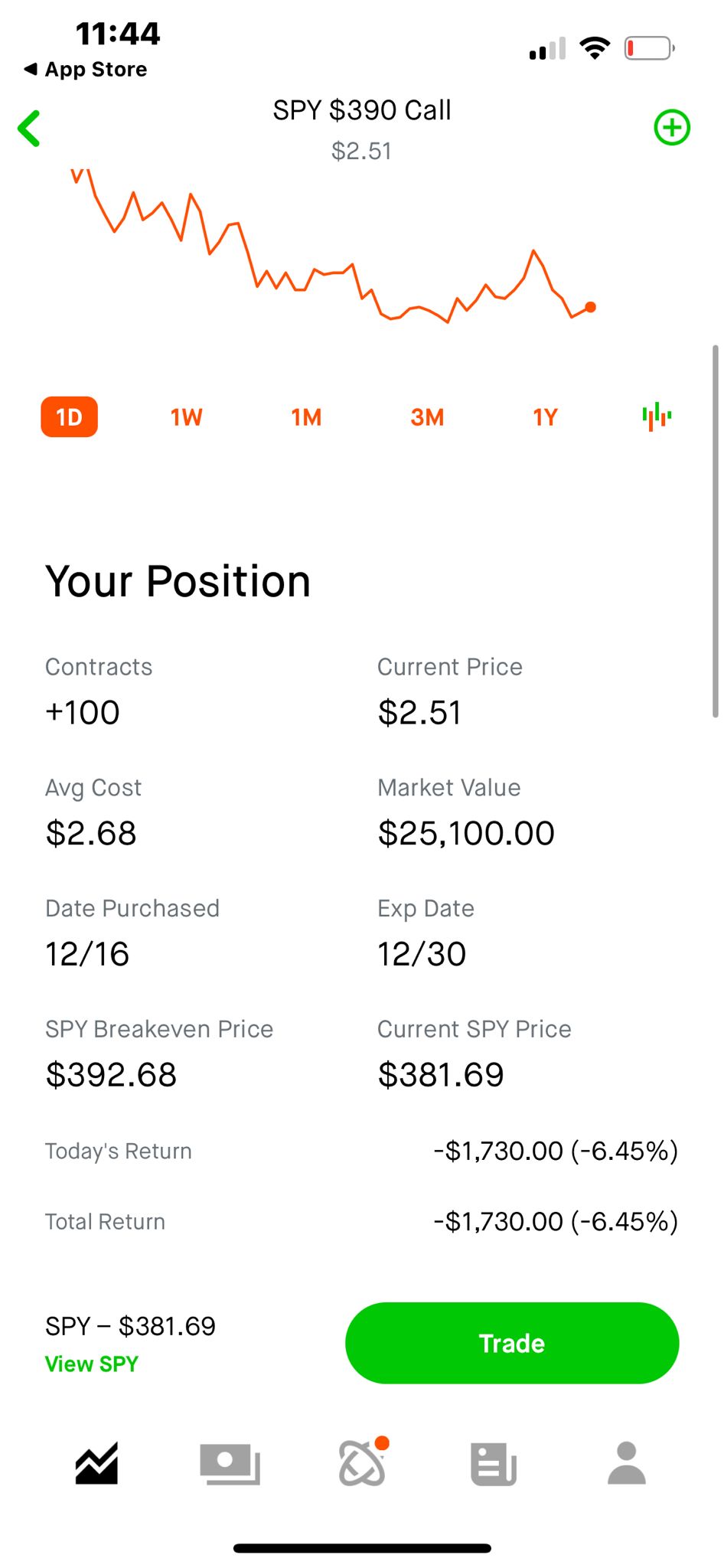Screen dimensions: 724x1568
Task: Select the 1M chart range
Action: [x=306, y=417]
